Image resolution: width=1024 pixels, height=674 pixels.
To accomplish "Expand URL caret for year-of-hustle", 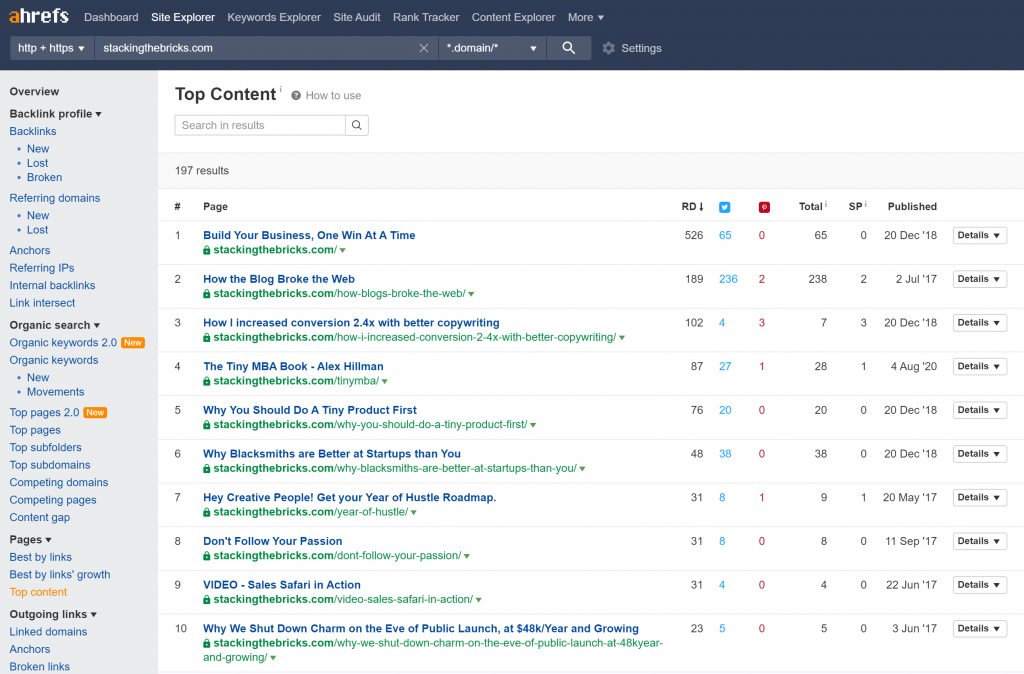I will tap(413, 513).
